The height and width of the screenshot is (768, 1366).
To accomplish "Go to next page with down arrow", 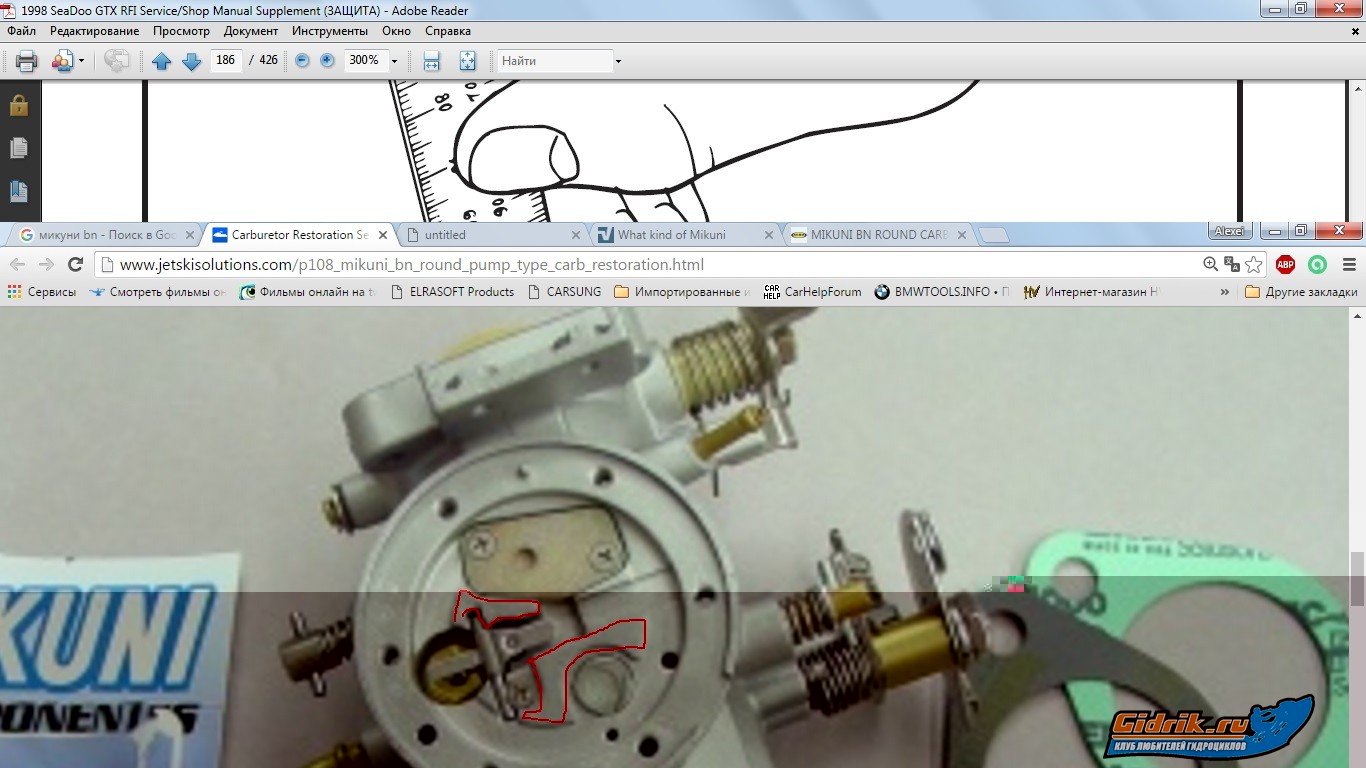I will pyautogui.click(x=192, y=61).
